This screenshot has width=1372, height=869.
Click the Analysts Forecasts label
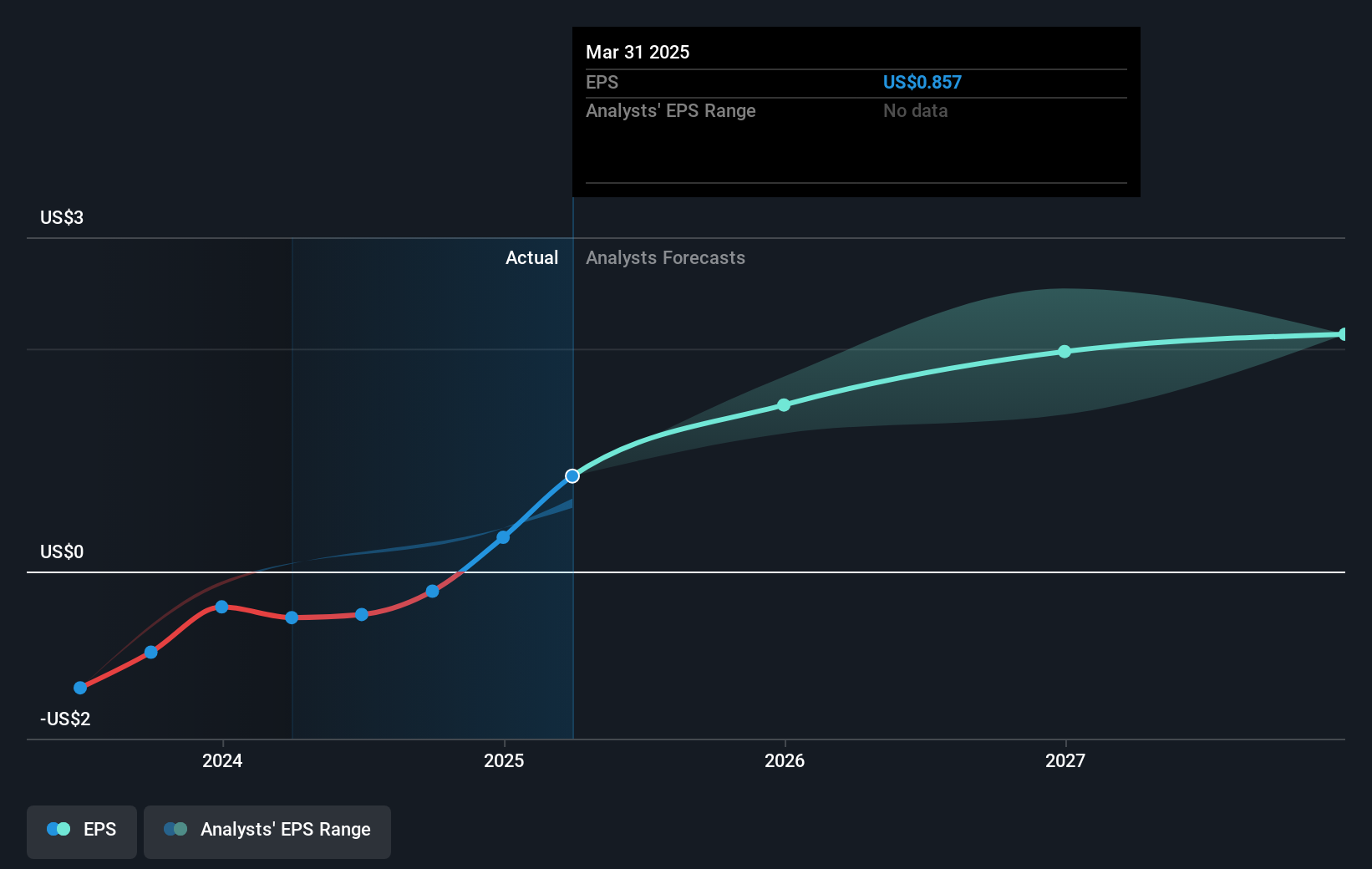pos(665,257)
